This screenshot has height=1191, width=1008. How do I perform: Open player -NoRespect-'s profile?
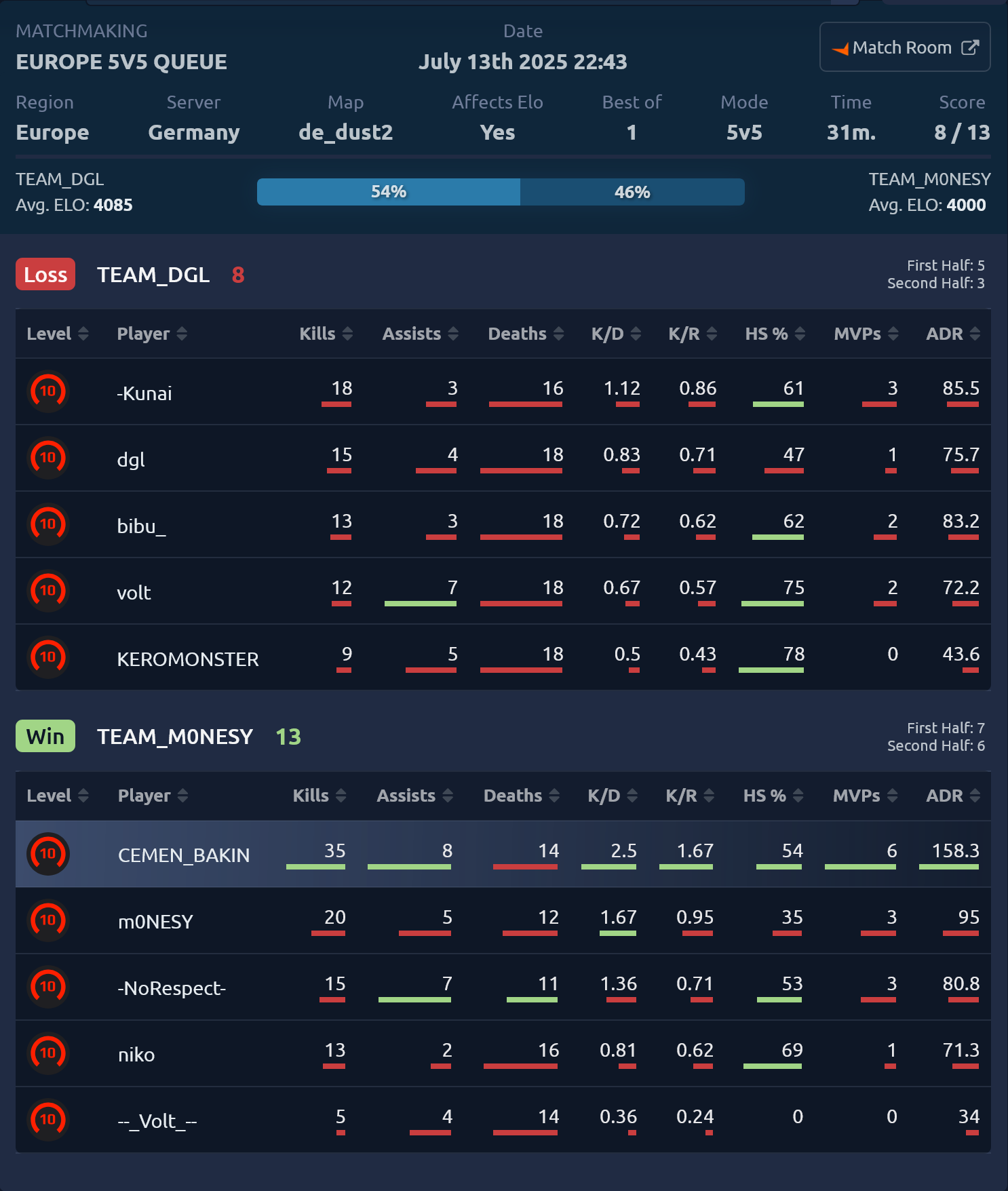172,988
